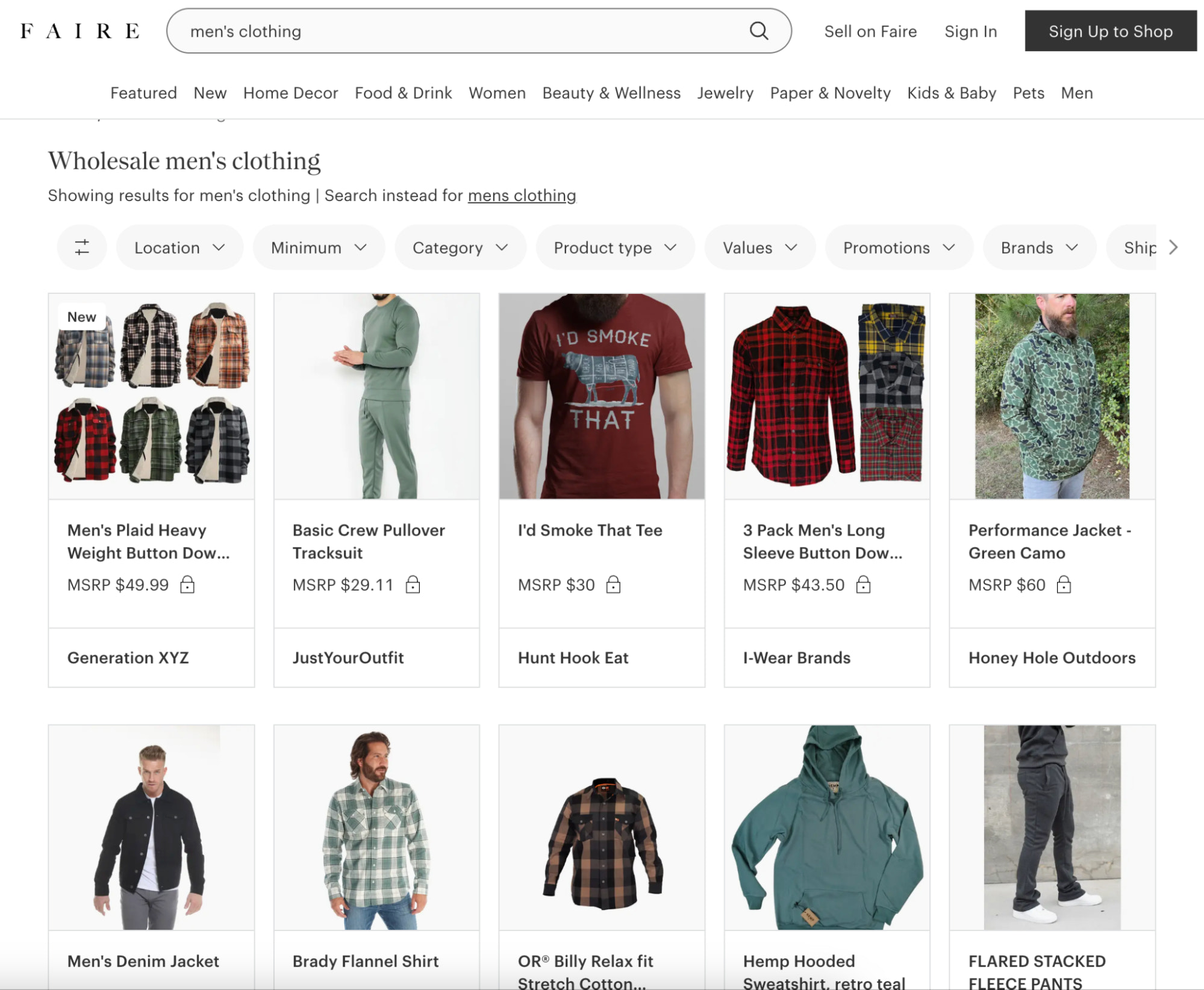Click inside the search input field
This screenshot has height=990, width=1204.
point(422,31)
